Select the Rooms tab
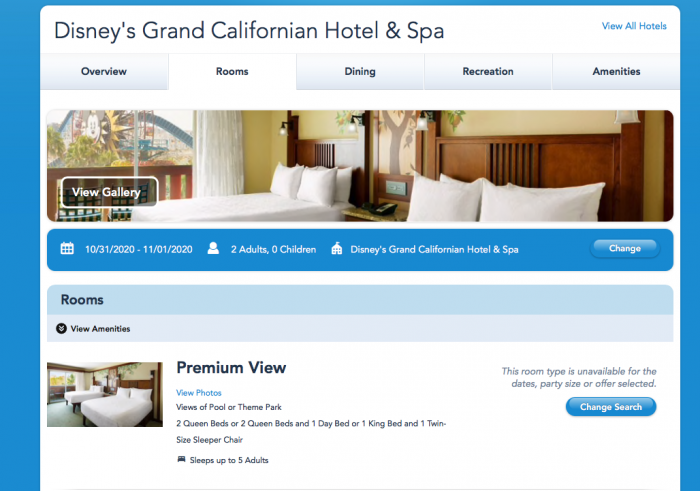This screenshot has height=491, width=700. point(232,71)
